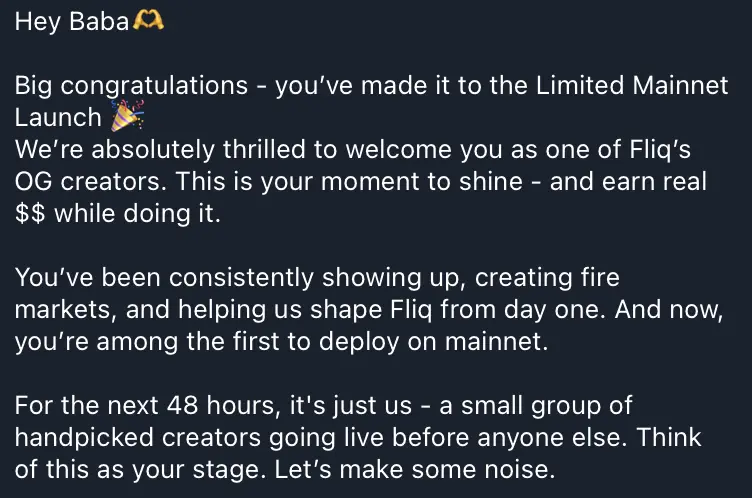Click the "$$" dollar signs
This screenshot has width=752, height=498.
click(30, 213)
